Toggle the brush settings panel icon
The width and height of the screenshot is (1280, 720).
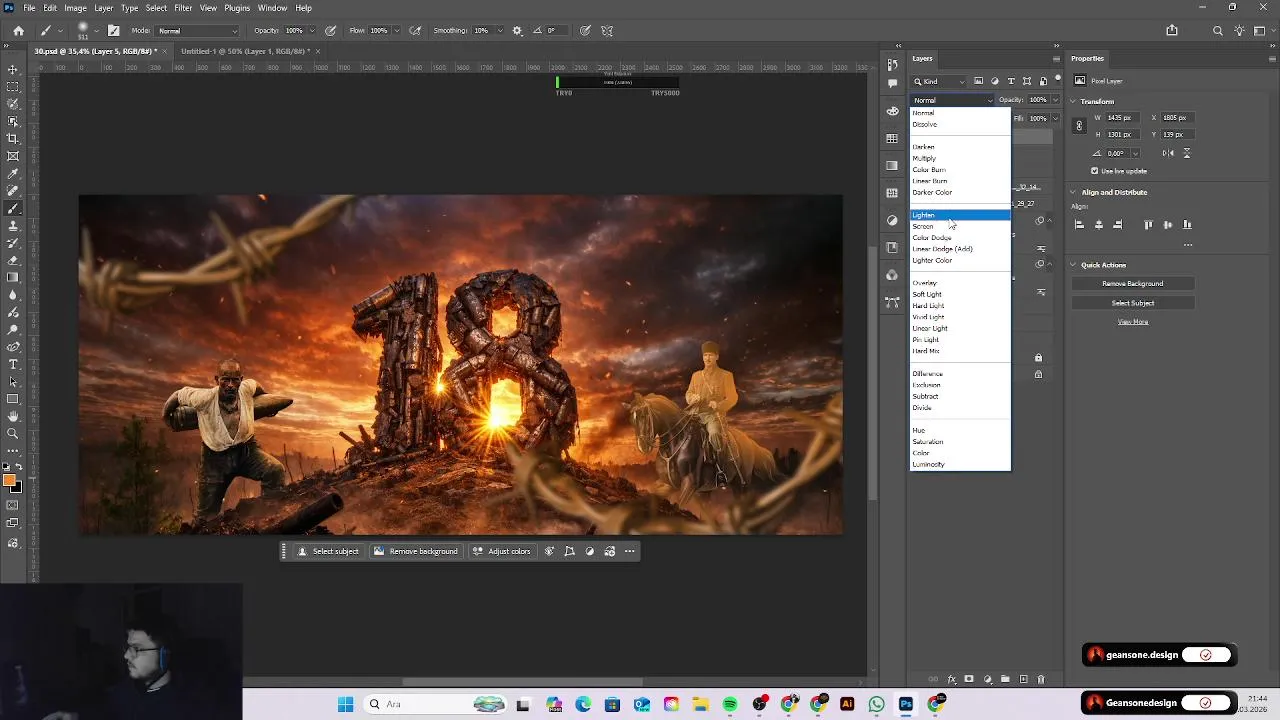tap(113, 31)
